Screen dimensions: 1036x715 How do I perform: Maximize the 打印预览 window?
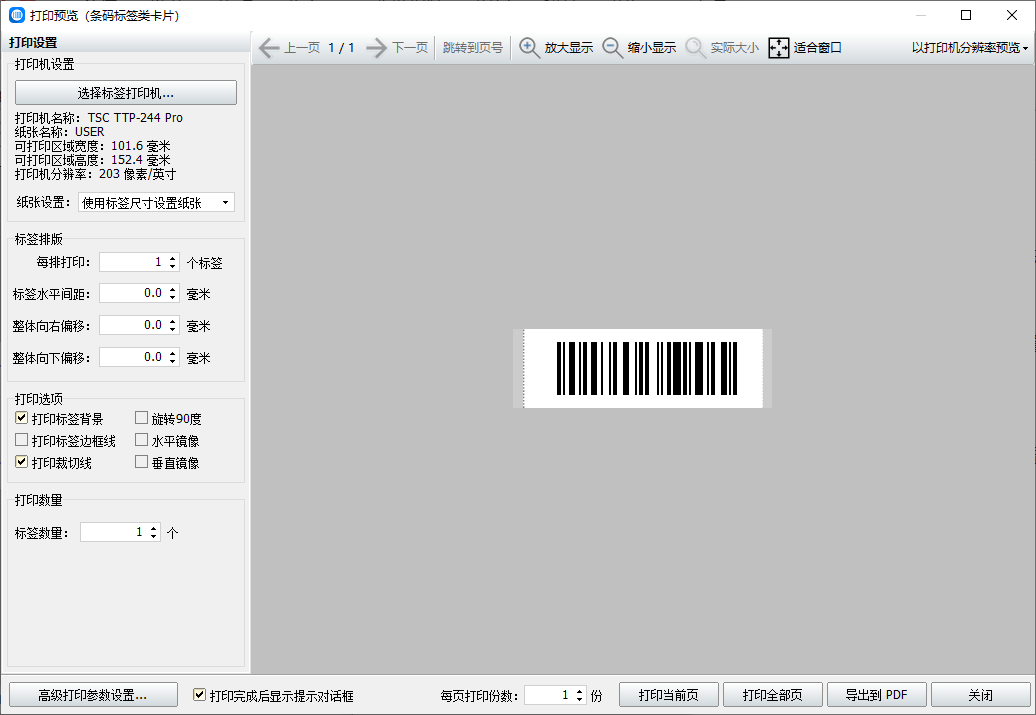pyautogui.click(x=966, y=15)
